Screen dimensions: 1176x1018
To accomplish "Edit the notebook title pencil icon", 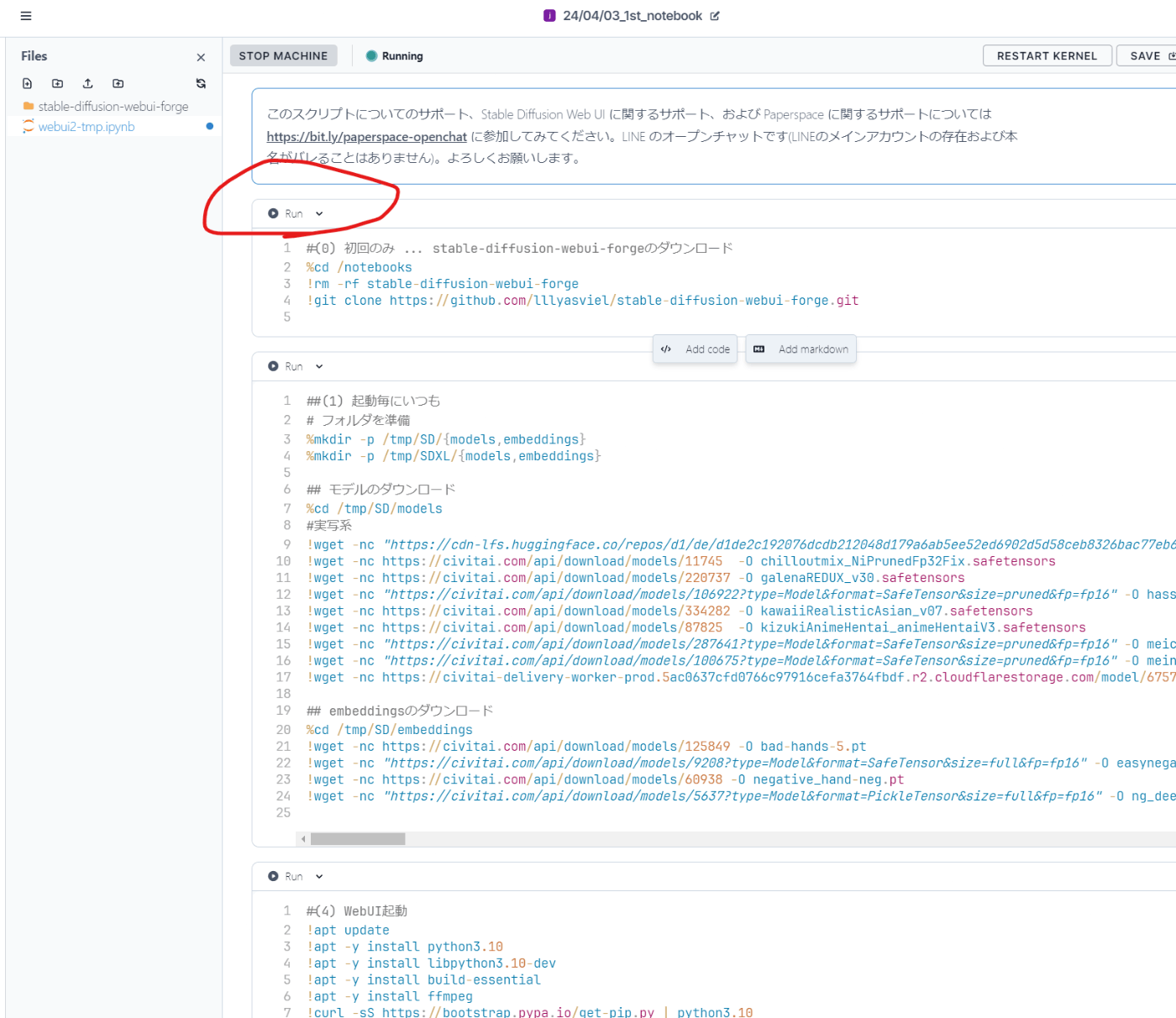I will (x=715, y=16).
